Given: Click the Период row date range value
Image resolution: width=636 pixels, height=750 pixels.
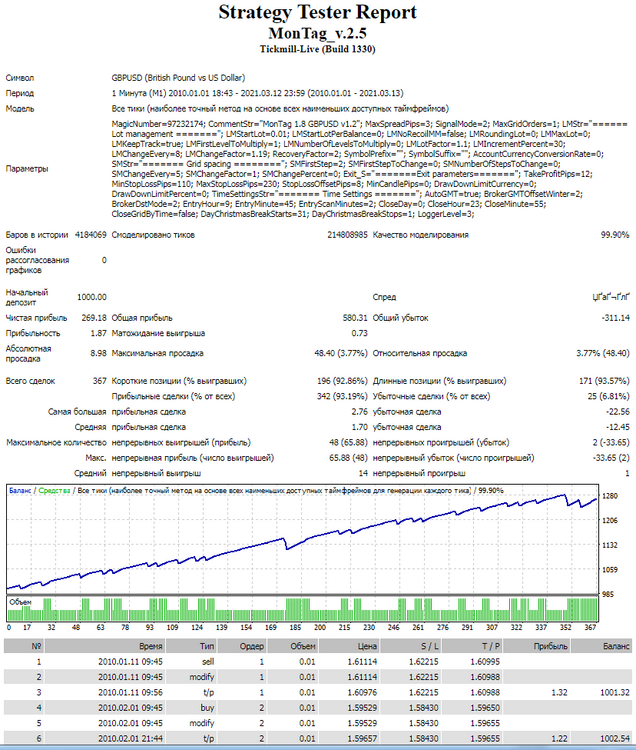Looking at the screenshot, I should coord(258,93).
